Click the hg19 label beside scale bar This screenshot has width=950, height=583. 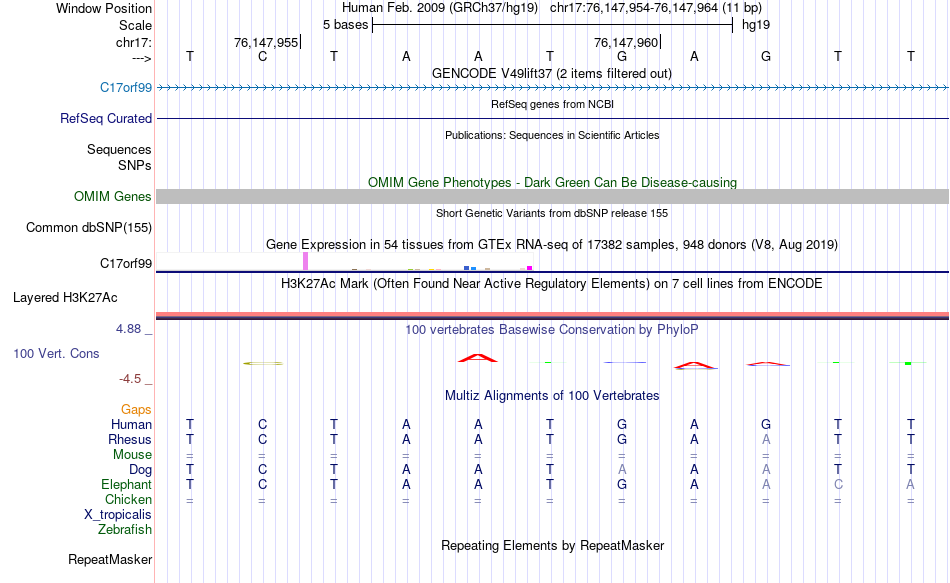[x=756, y=25]
